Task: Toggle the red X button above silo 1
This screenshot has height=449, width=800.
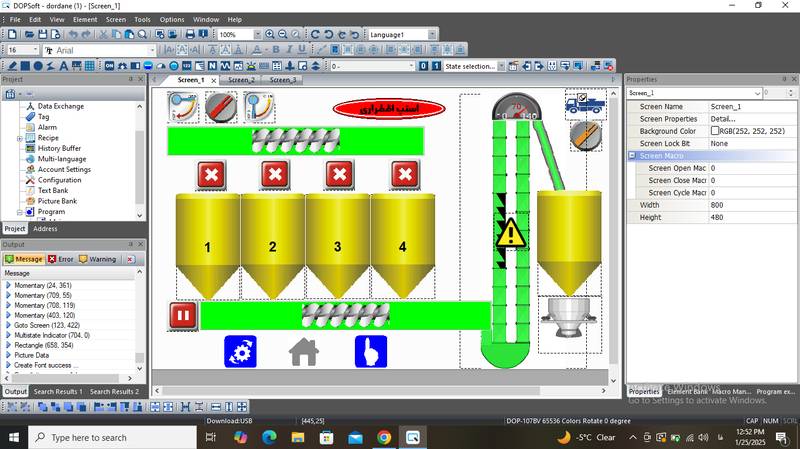Action: 210,175
